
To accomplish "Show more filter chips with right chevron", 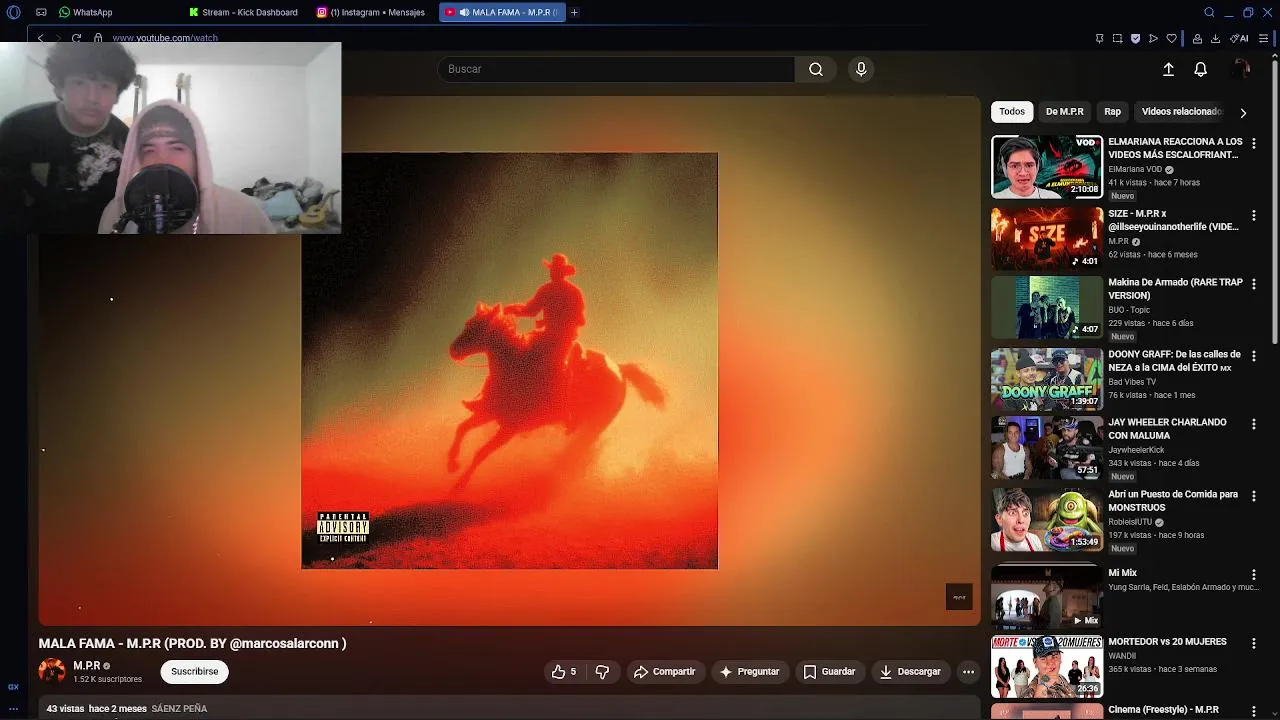I will 1243,113.
